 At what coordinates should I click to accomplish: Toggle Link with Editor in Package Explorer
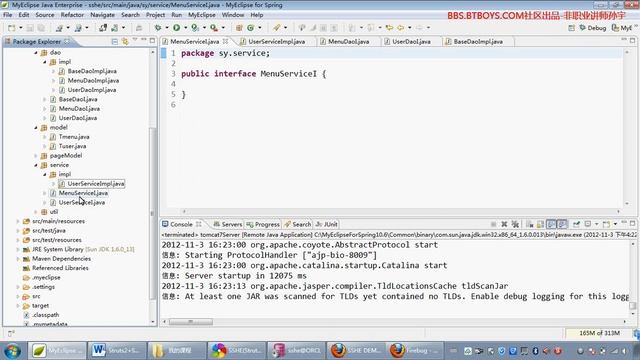coord(125,41)
